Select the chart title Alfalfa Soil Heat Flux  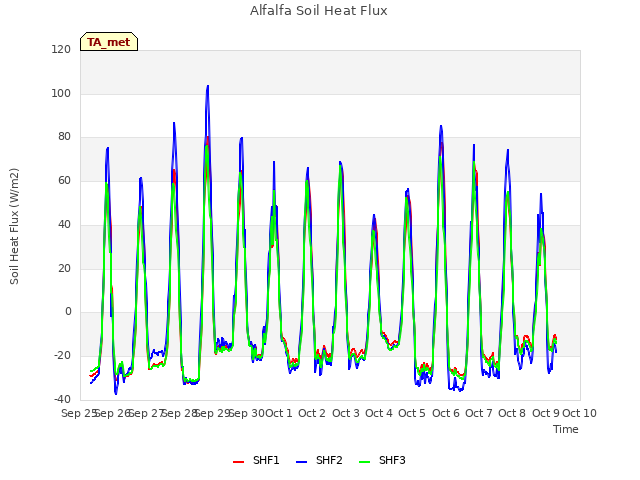[x=319, y=11]
